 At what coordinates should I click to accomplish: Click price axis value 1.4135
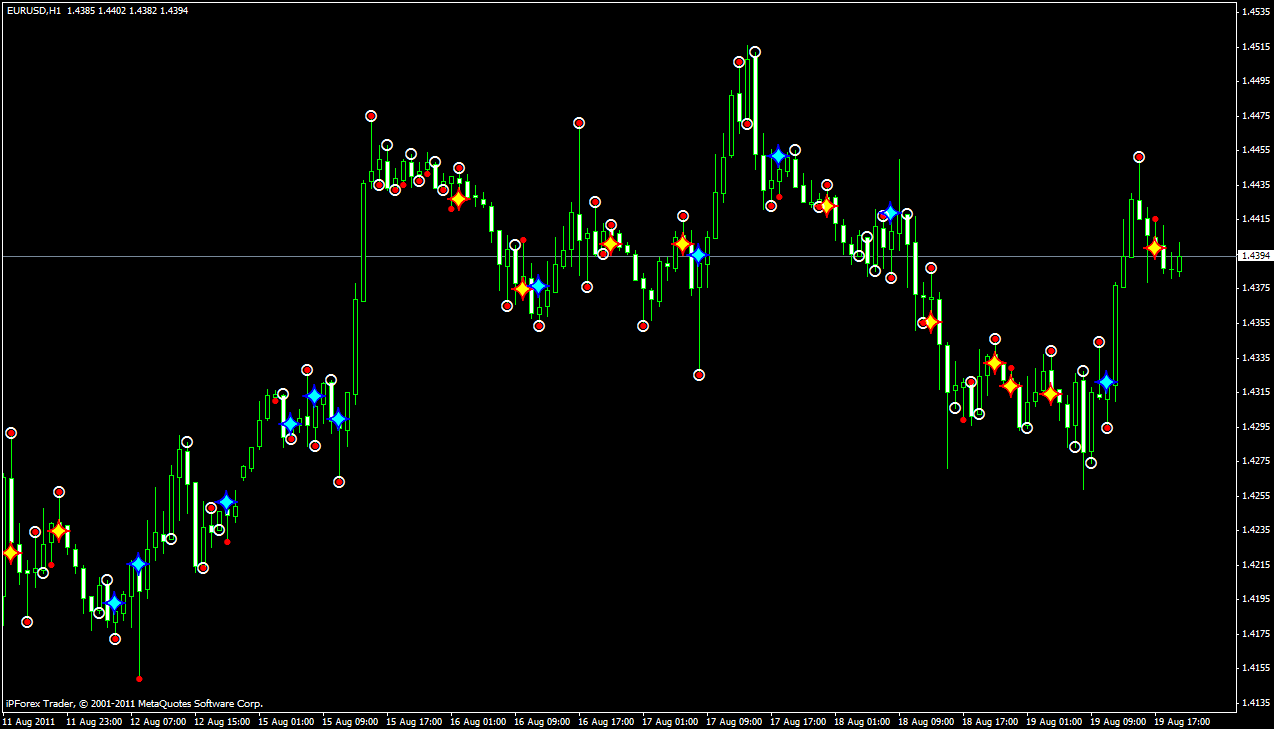1255,703
